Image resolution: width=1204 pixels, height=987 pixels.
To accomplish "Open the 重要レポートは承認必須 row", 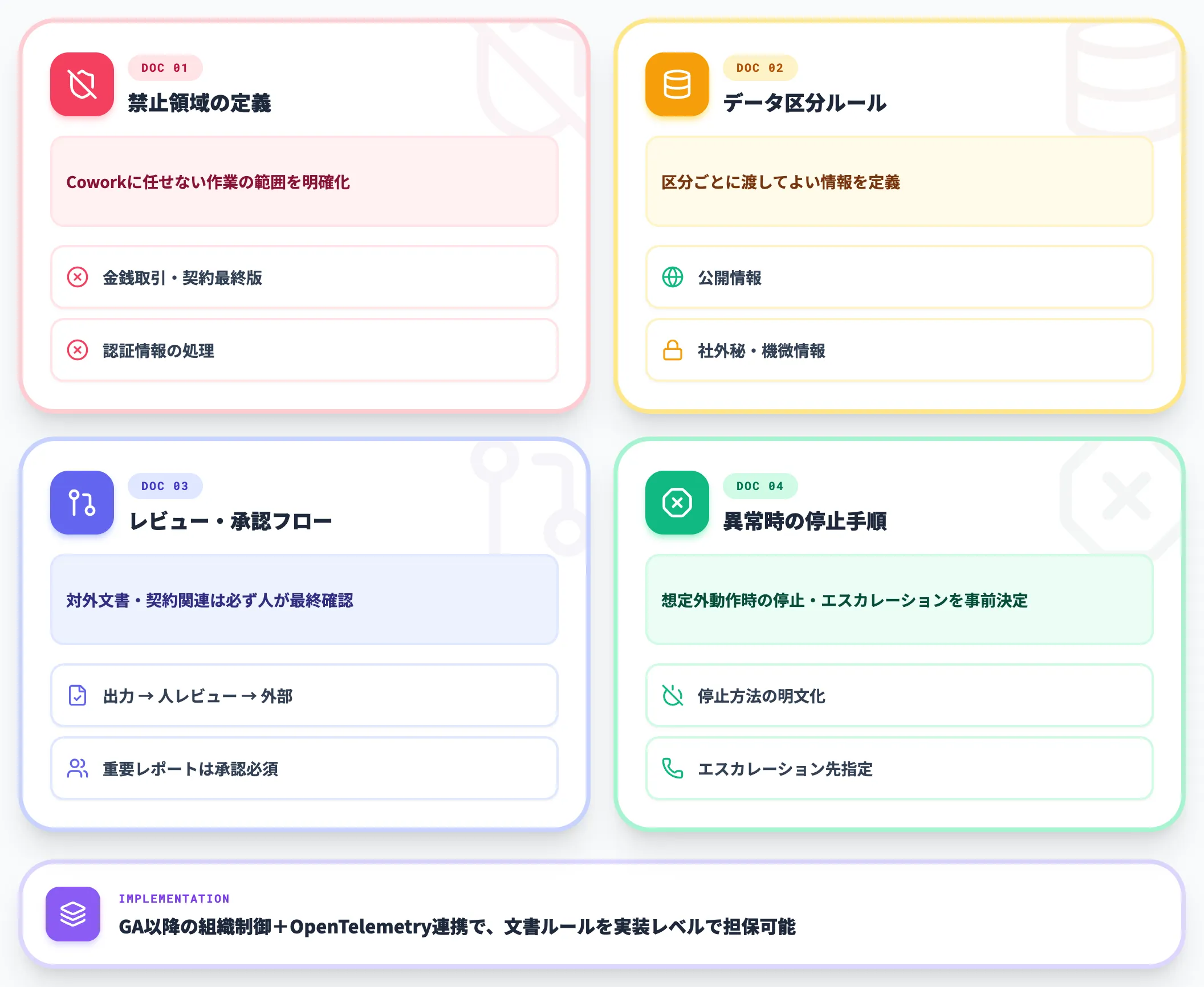I will (304, 768).
